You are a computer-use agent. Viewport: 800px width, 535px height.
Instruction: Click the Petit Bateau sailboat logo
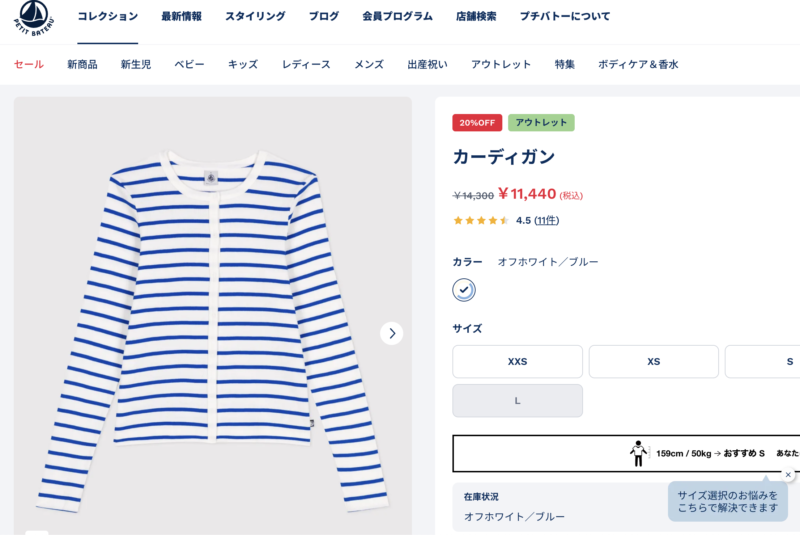(x=34, y=20)
